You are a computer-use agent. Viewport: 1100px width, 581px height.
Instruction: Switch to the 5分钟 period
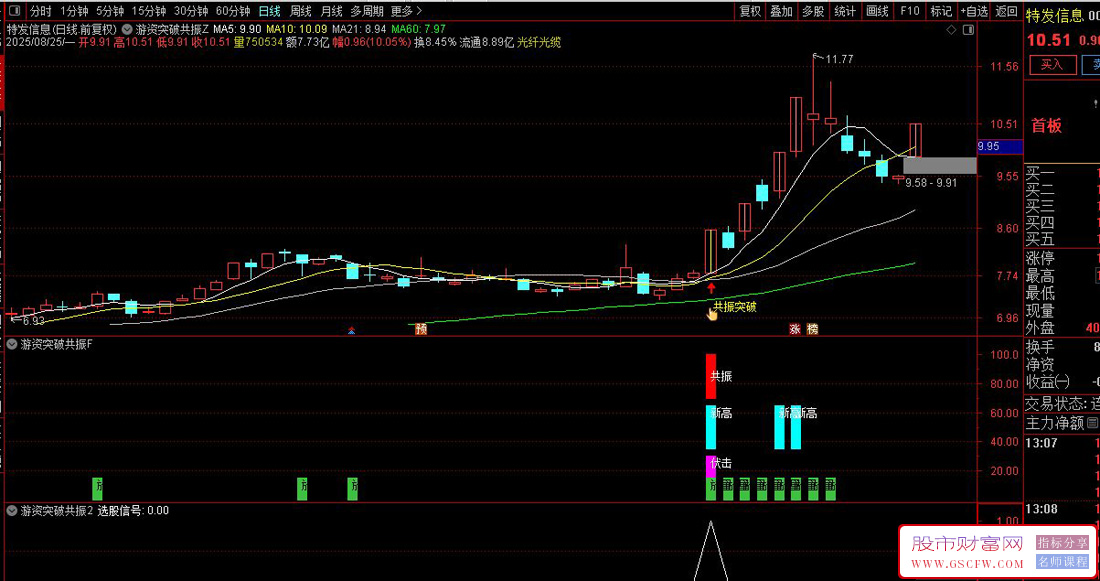110,11
